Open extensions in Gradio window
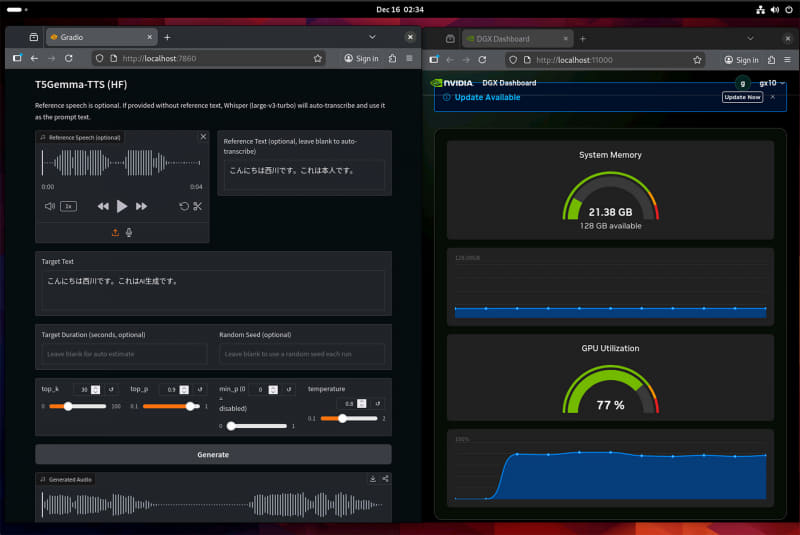Viewport: 800px width, 535px height. [x=392, y=59]
